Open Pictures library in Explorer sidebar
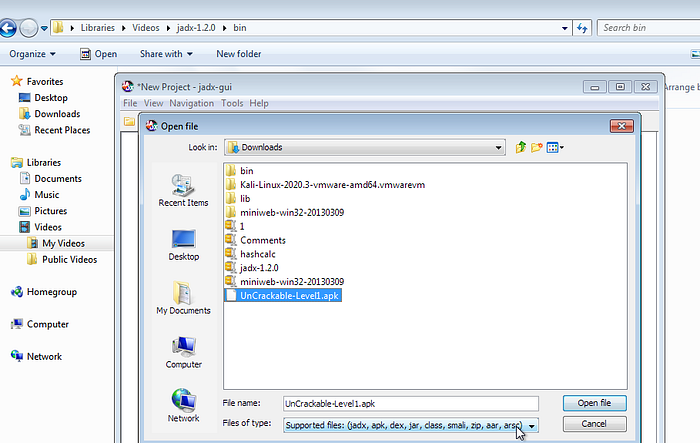Screen dimensions: 700x443 tap(43, 211)
